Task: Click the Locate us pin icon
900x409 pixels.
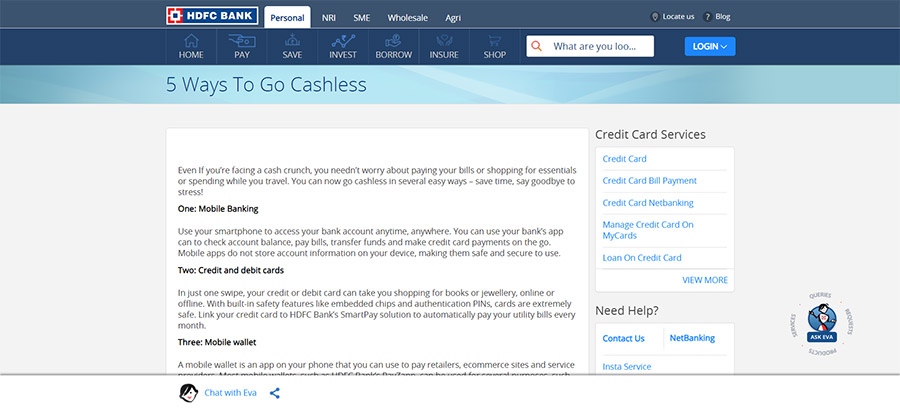Action: [654, 17]
